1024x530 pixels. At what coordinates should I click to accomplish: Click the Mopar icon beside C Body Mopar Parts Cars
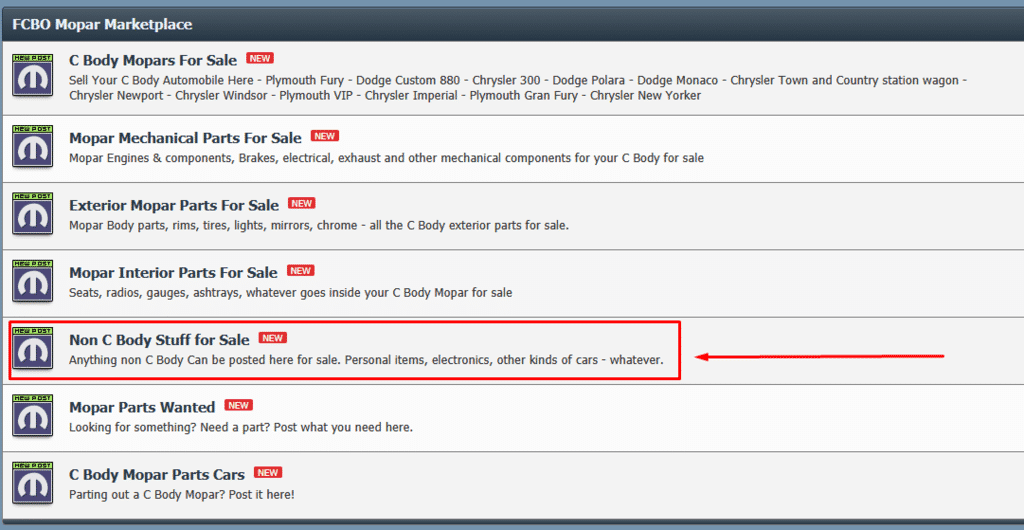pos(32,482)
